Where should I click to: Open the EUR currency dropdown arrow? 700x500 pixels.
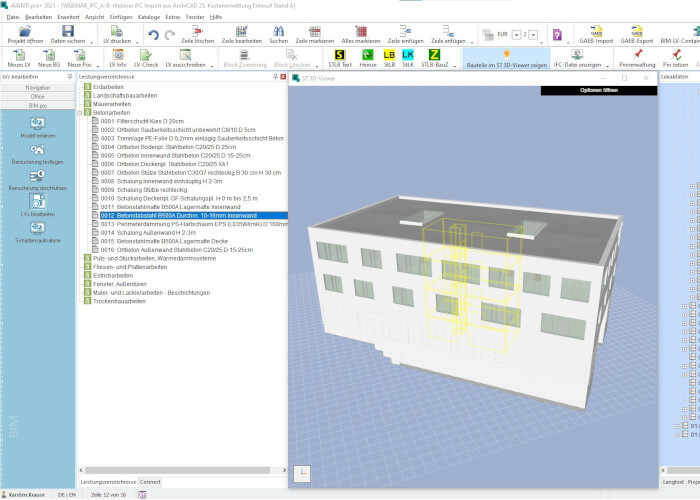pyautogui.click(x=516, y=35)
